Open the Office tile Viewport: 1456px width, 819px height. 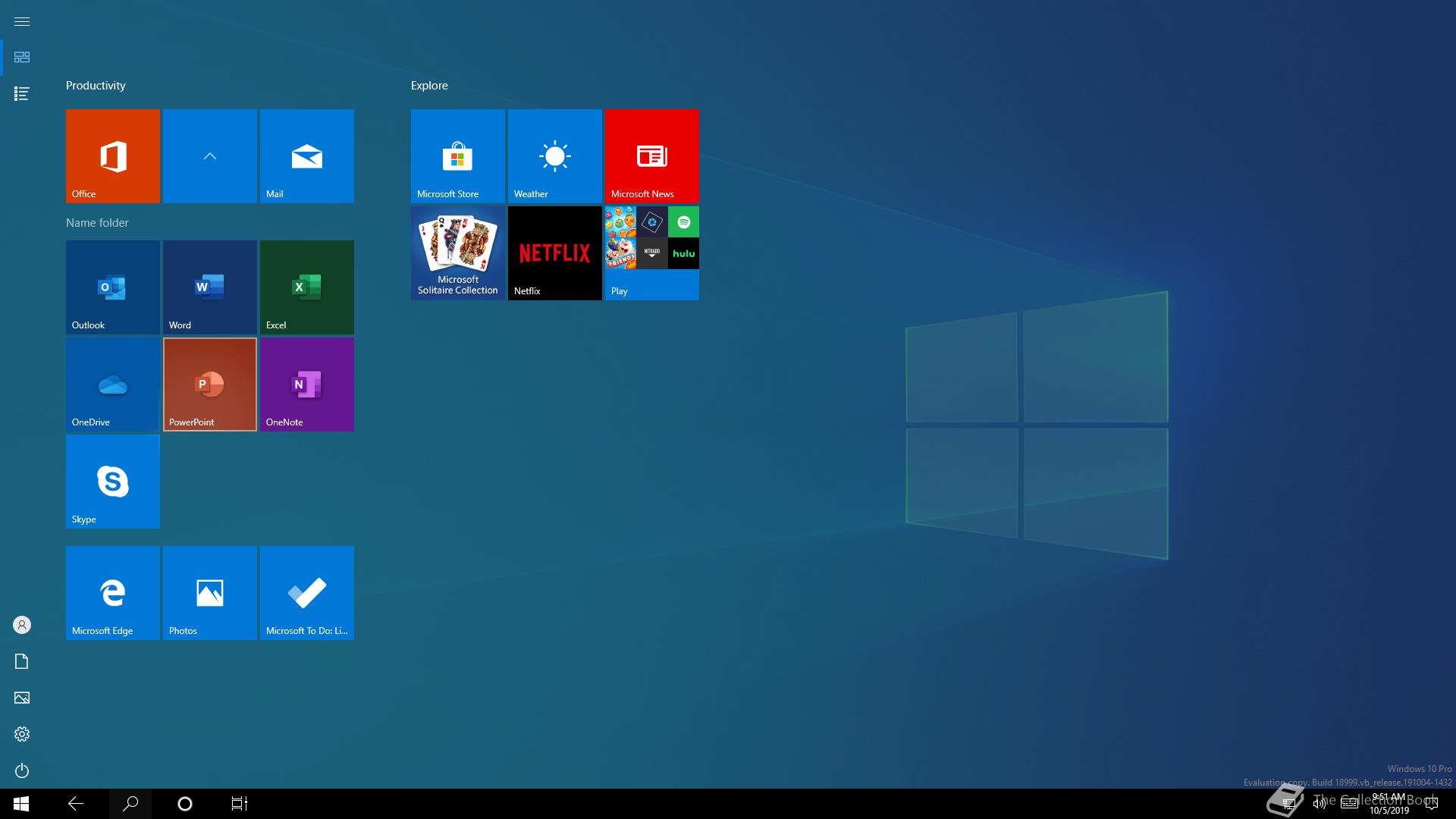coord(113,156)
